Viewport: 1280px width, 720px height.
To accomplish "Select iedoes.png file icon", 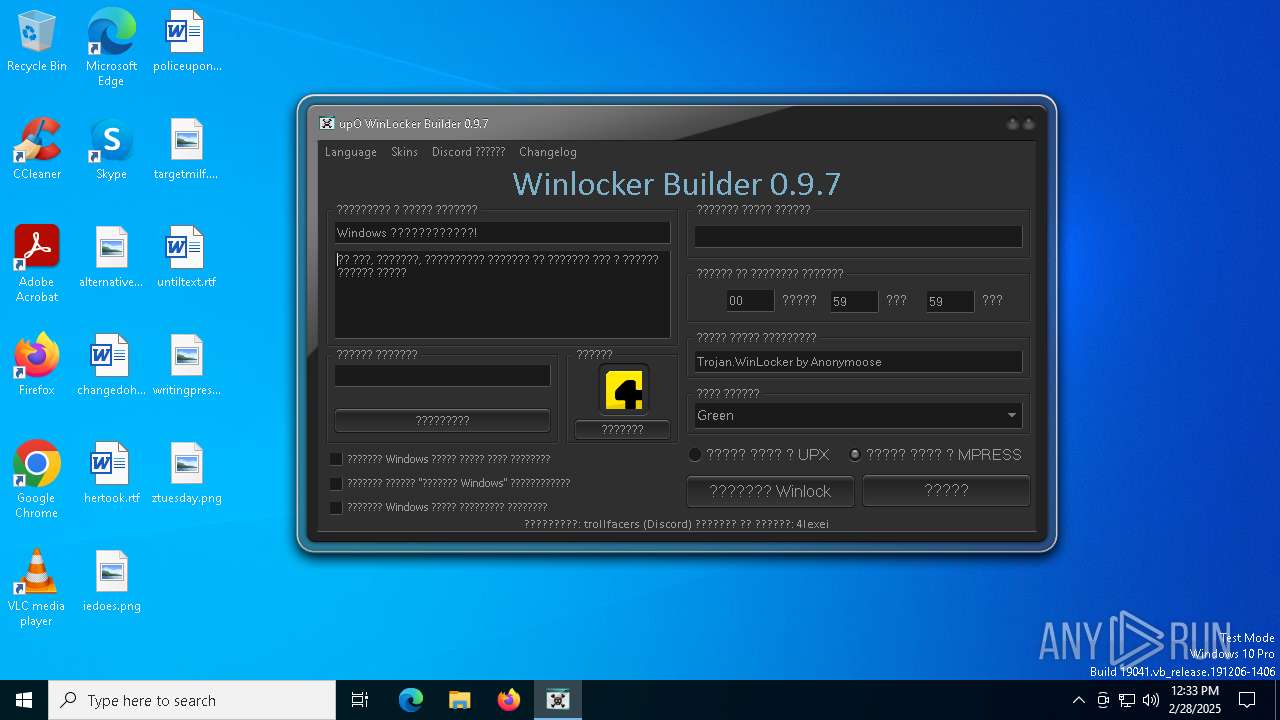I will tap(111, 581).
